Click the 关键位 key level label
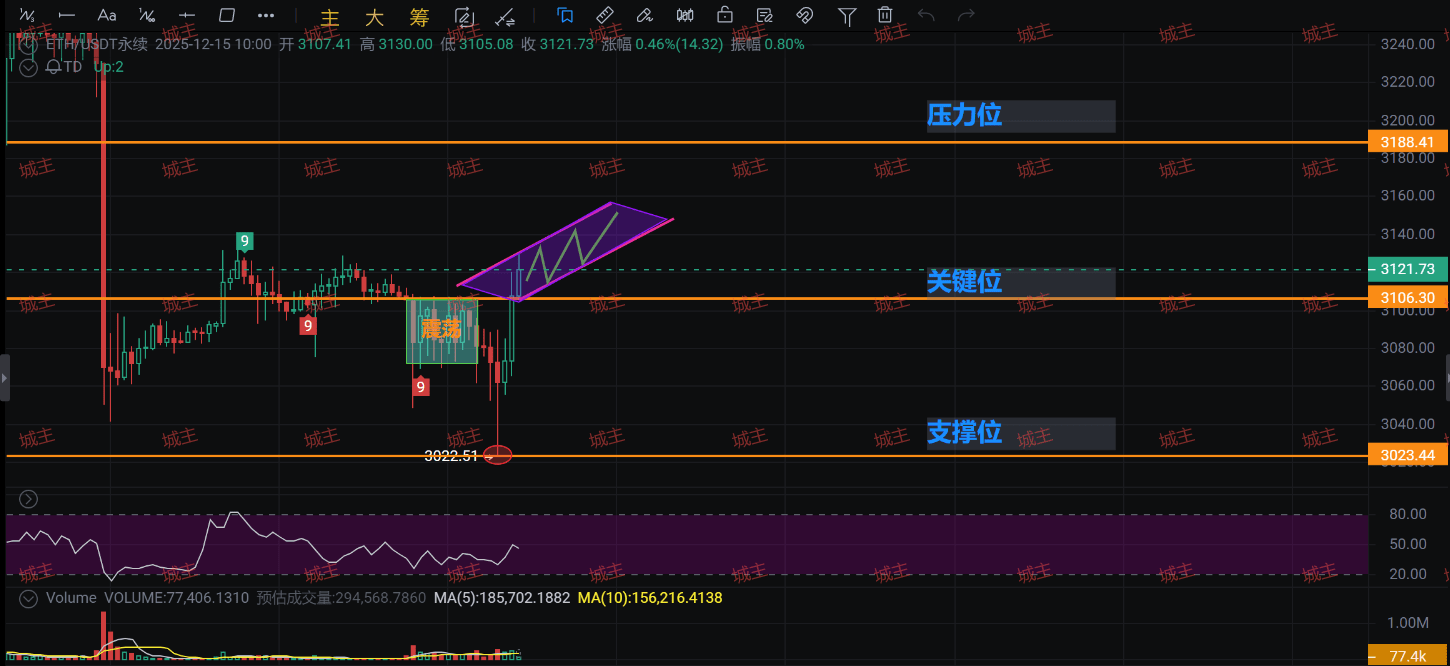The height and width of the screenshot is (666, 1450). point(964,281)
